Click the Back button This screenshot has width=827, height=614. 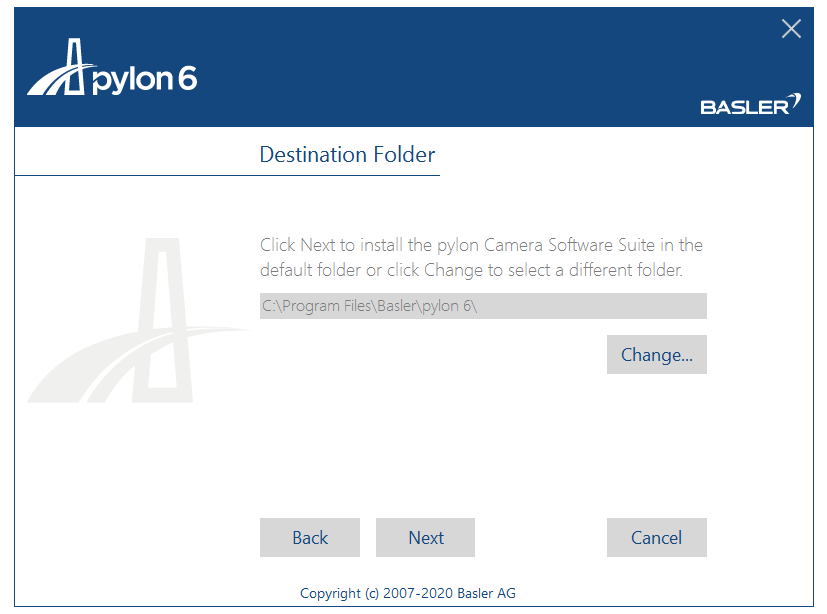tap(309, 537)
